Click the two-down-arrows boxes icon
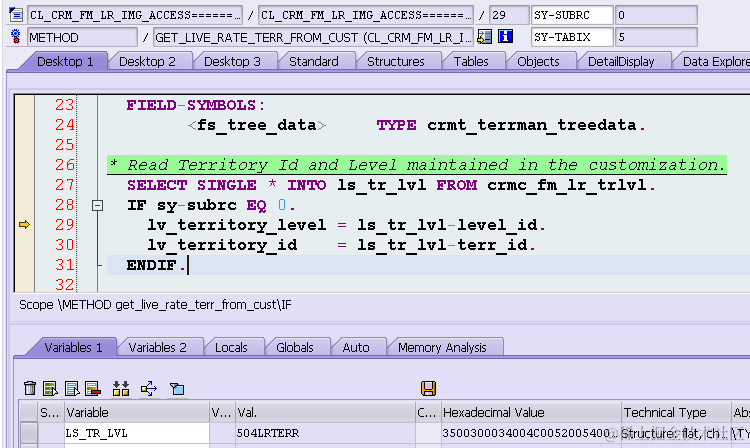The image size is (750, 448). 121,388
